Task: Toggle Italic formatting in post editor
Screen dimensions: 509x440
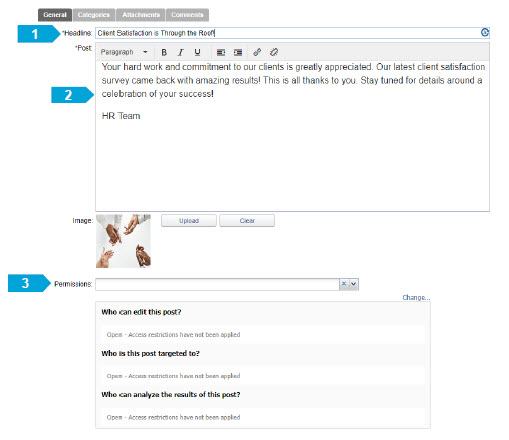Action: (x=181, y=52)
